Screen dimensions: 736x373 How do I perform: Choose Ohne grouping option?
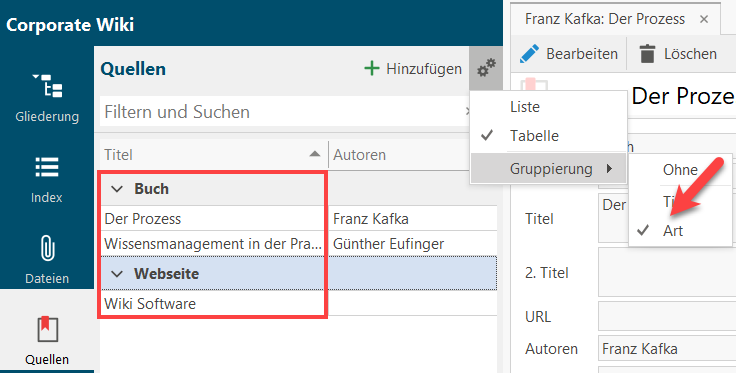(680, 169)
